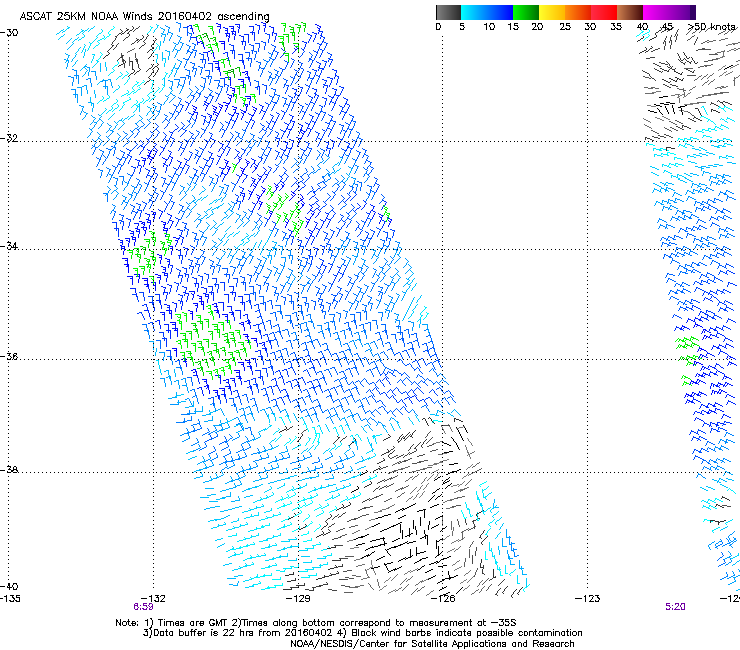Click the '20' label under the color bar
Image resolution: width=740 pixels, height=650 pixels.
click(537, 27)
